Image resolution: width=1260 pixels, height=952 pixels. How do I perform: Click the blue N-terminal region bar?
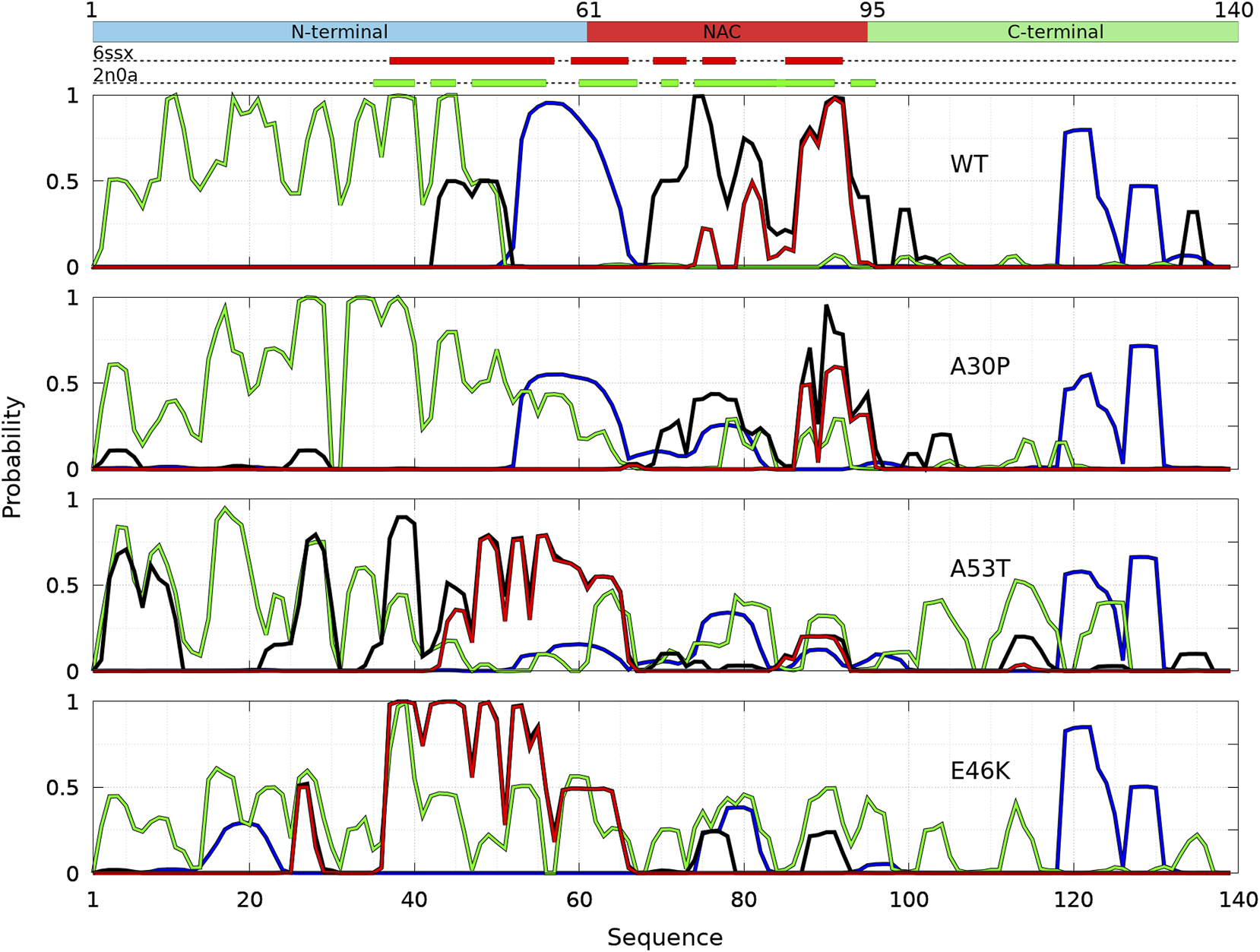click(x=339, y=32)
